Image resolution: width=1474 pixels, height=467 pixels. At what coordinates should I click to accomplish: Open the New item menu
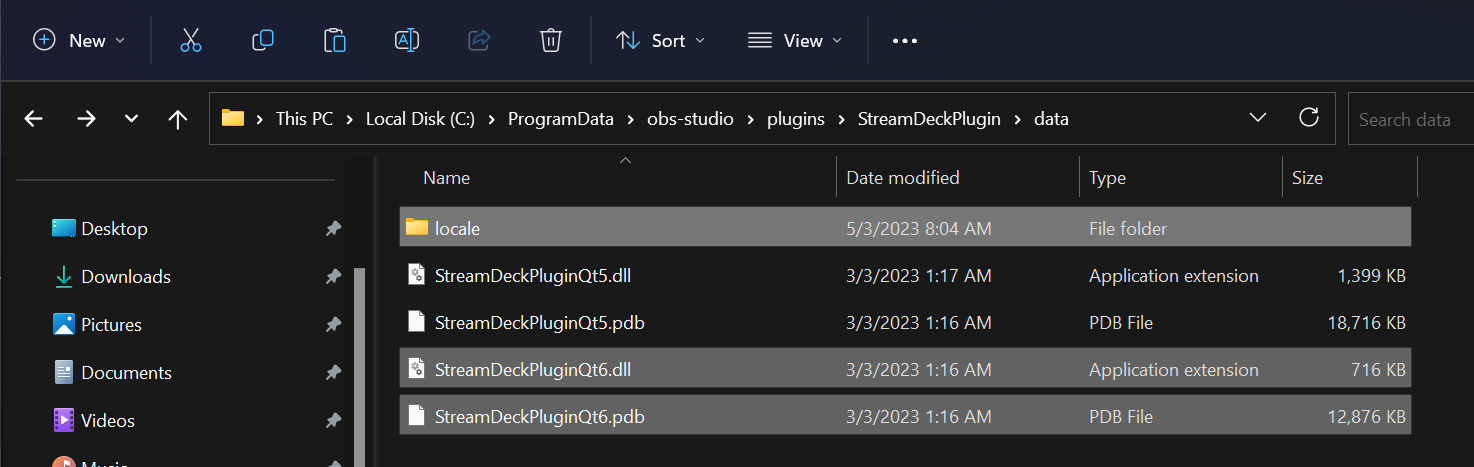(79, 41)
